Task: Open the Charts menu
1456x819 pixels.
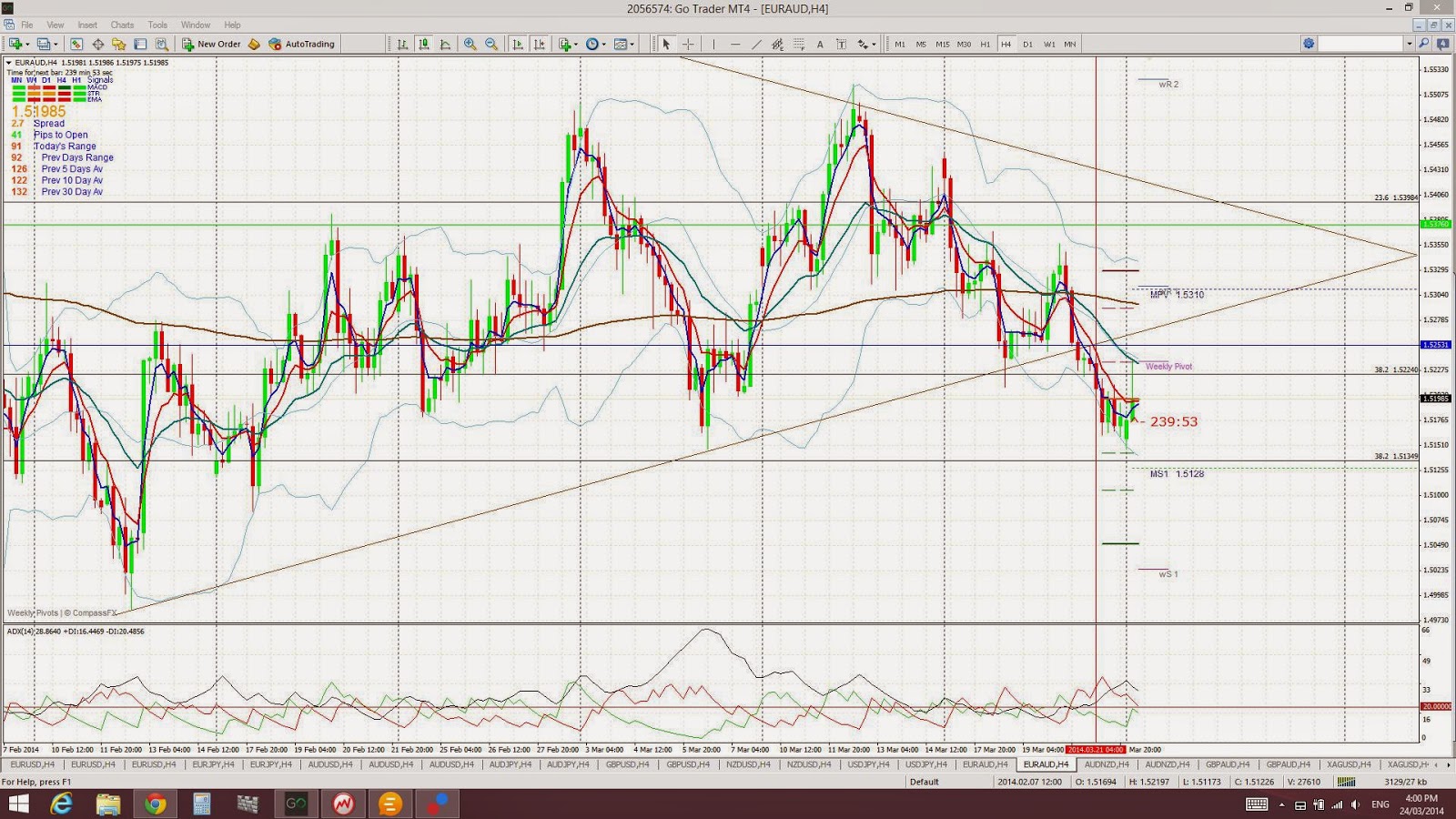Action: tap(122, 25)
